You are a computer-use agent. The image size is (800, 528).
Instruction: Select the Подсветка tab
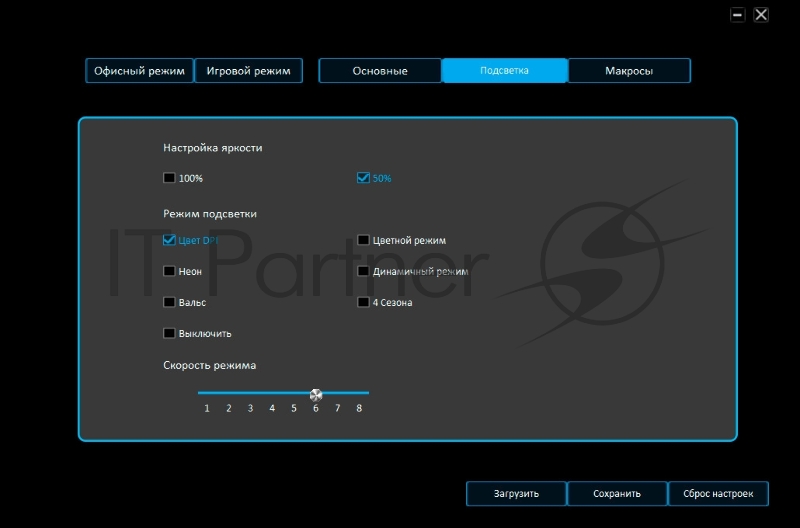click(x=504, y=71)
